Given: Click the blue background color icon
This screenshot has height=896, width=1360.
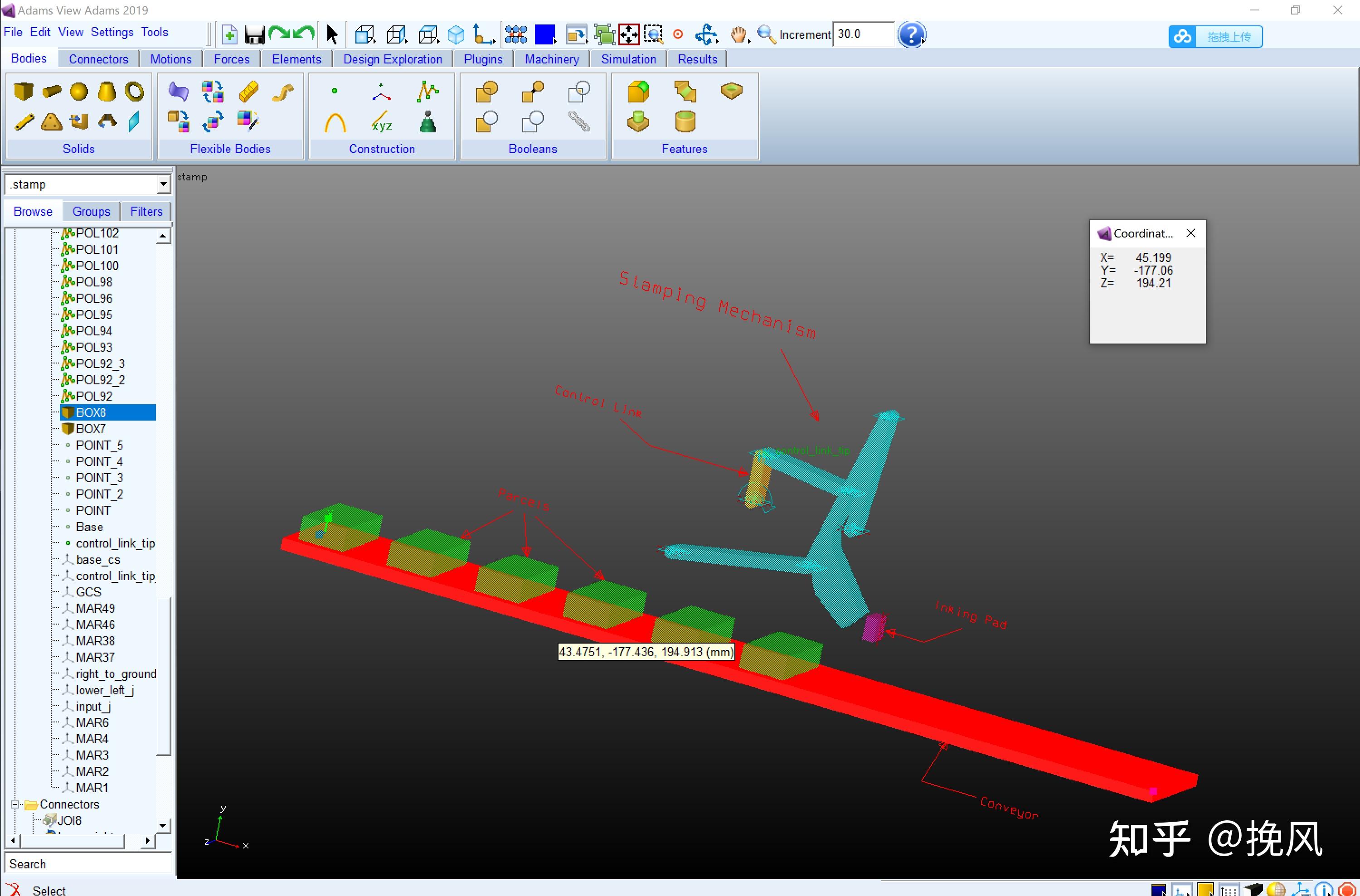Looking at the screenshot, I should 544,35.
